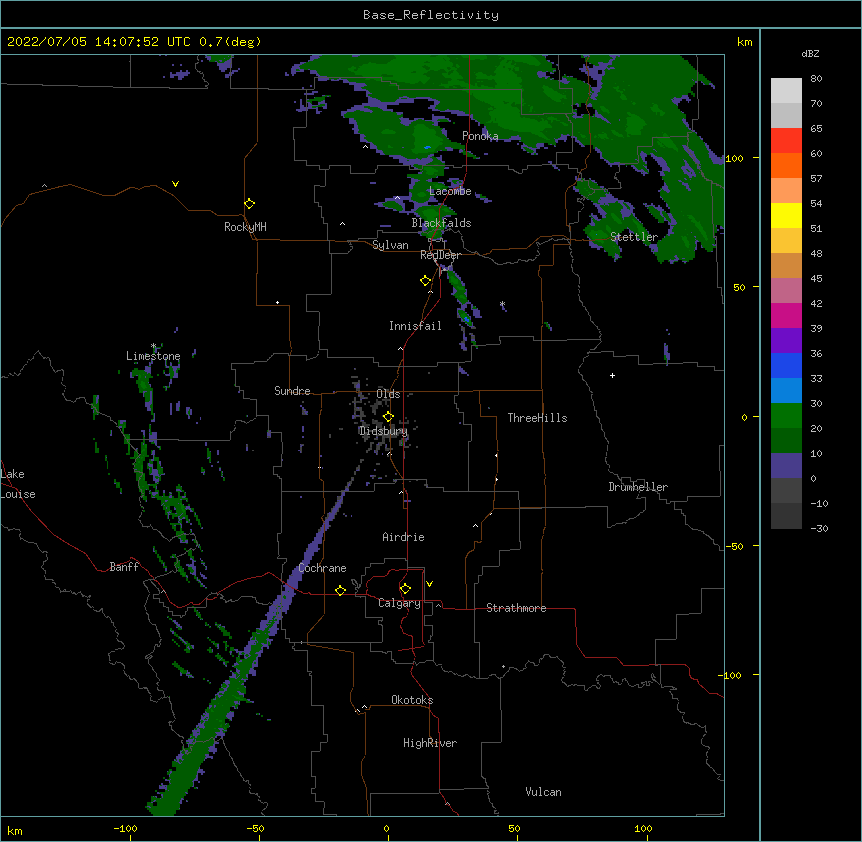
Task: Select the yellow V marker northwest of RockyMH
Action: [x=175, y=184]
